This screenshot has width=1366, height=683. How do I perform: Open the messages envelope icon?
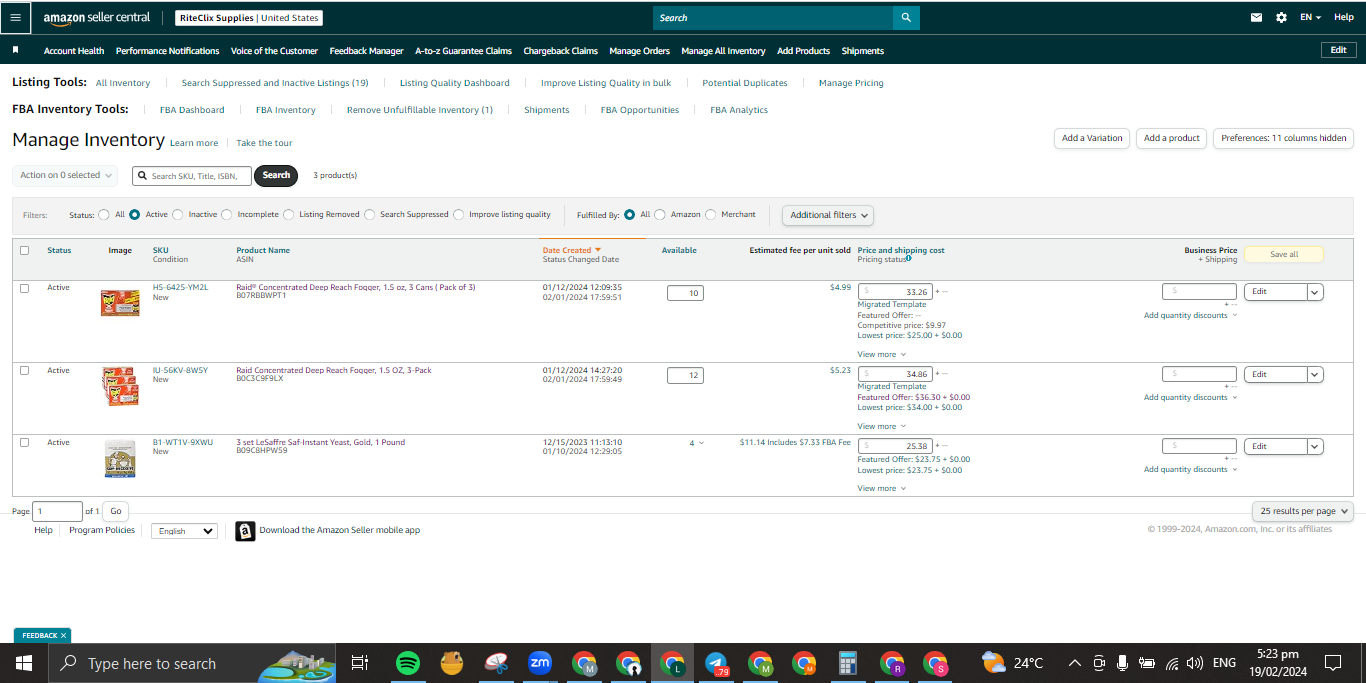1257,18
